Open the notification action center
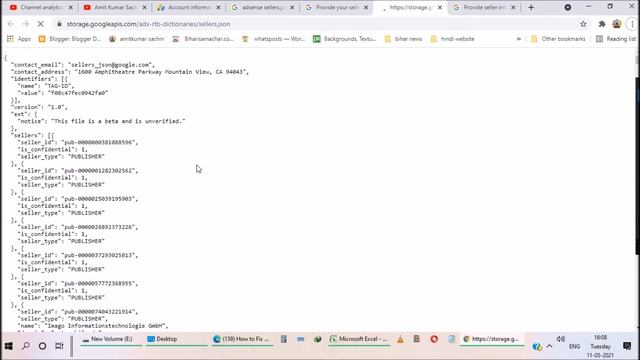This screenshot has height=360, width=640. (x=627, y=346)
